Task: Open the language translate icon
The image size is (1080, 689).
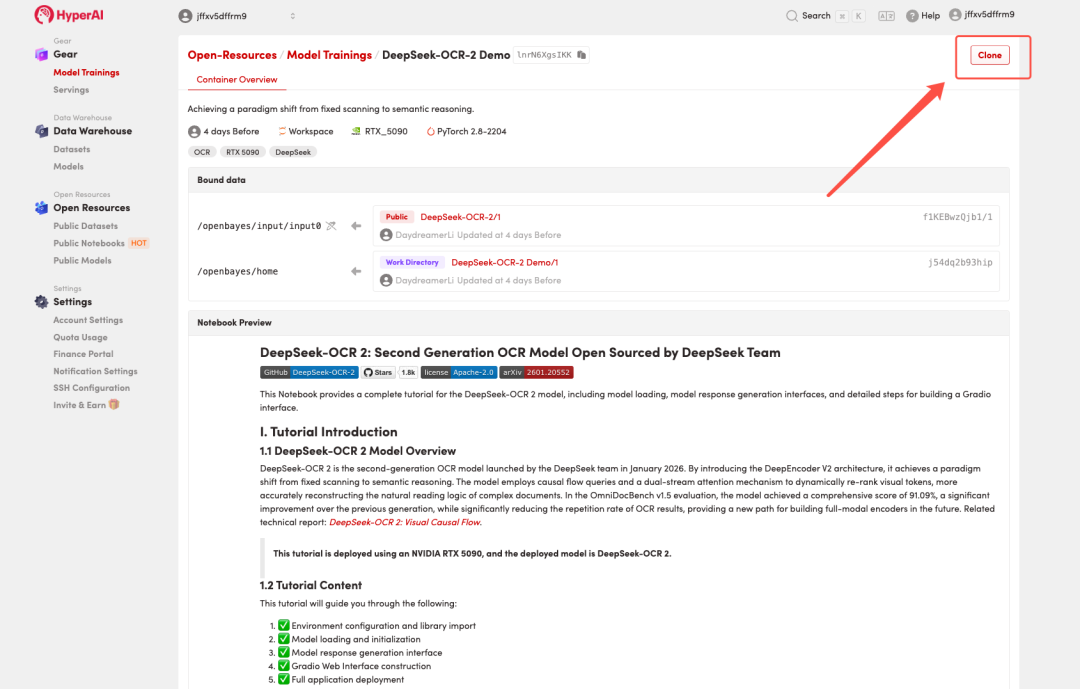Action: coord(886,16)
